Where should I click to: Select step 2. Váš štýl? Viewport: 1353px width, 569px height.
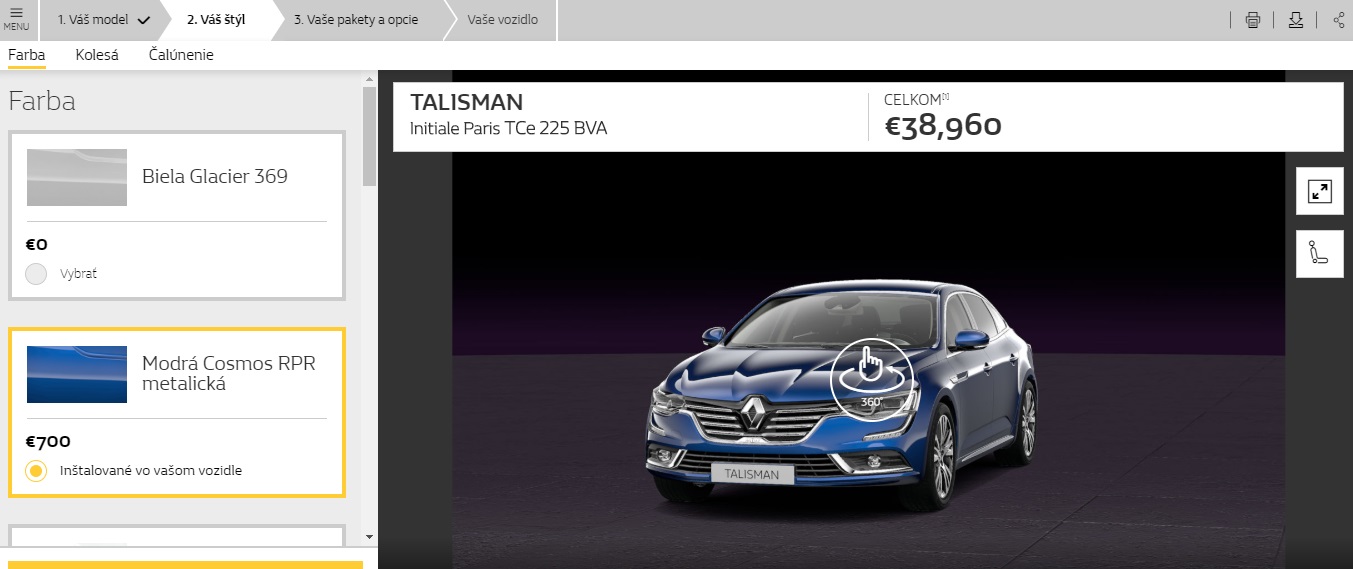click(216, 19)
